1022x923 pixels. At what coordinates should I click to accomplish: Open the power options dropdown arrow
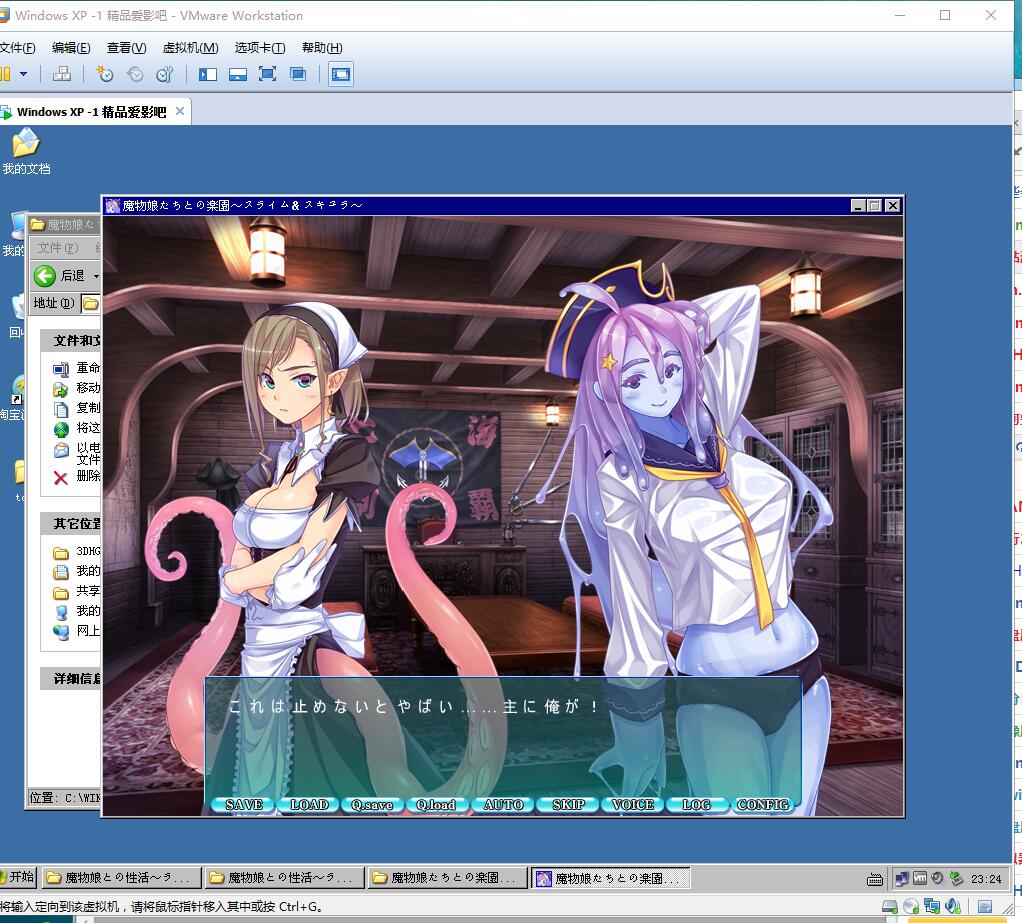(x=23, y=74)
